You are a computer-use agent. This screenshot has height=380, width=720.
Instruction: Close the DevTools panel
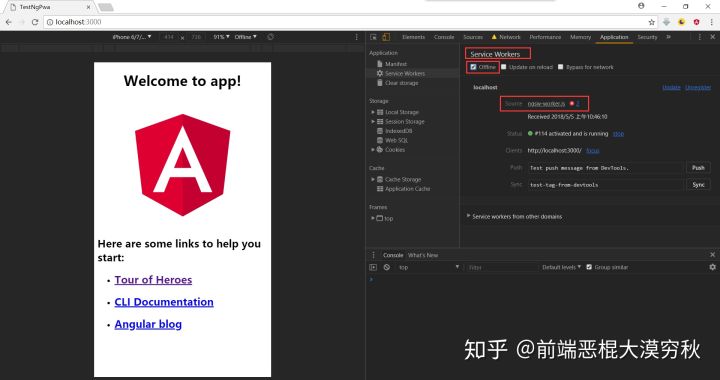coord(712,37)
